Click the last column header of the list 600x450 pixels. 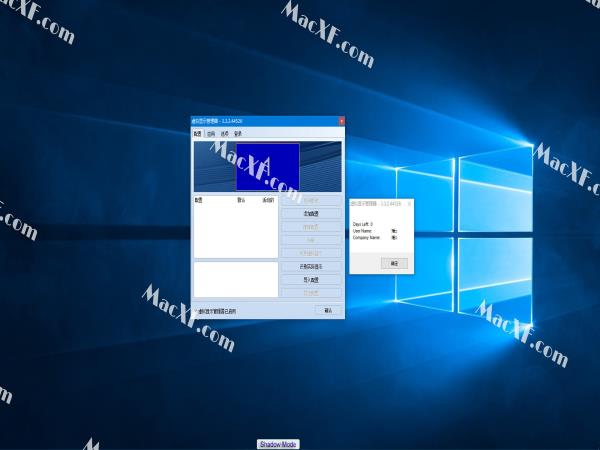pos(268,200)
